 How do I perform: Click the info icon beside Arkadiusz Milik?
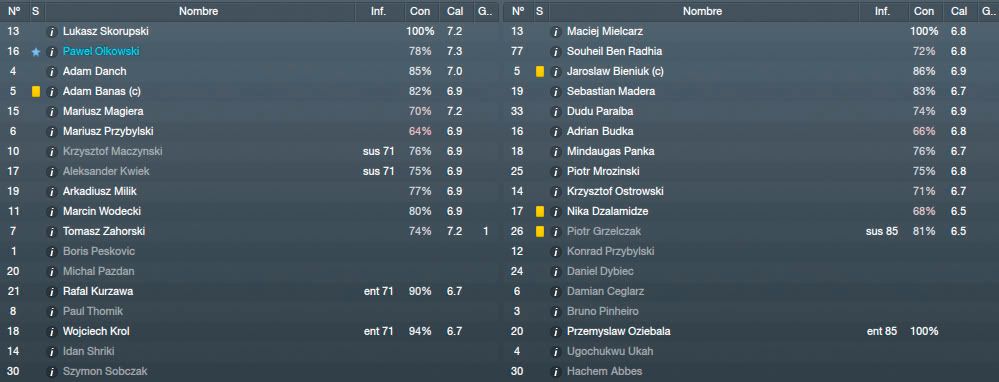tap(52, 191)
